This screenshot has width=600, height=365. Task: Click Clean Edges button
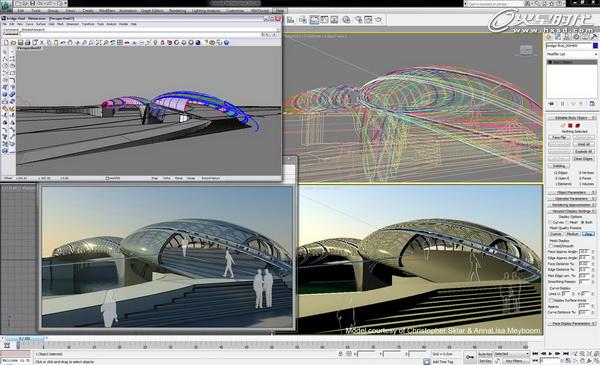click(583, 158)
